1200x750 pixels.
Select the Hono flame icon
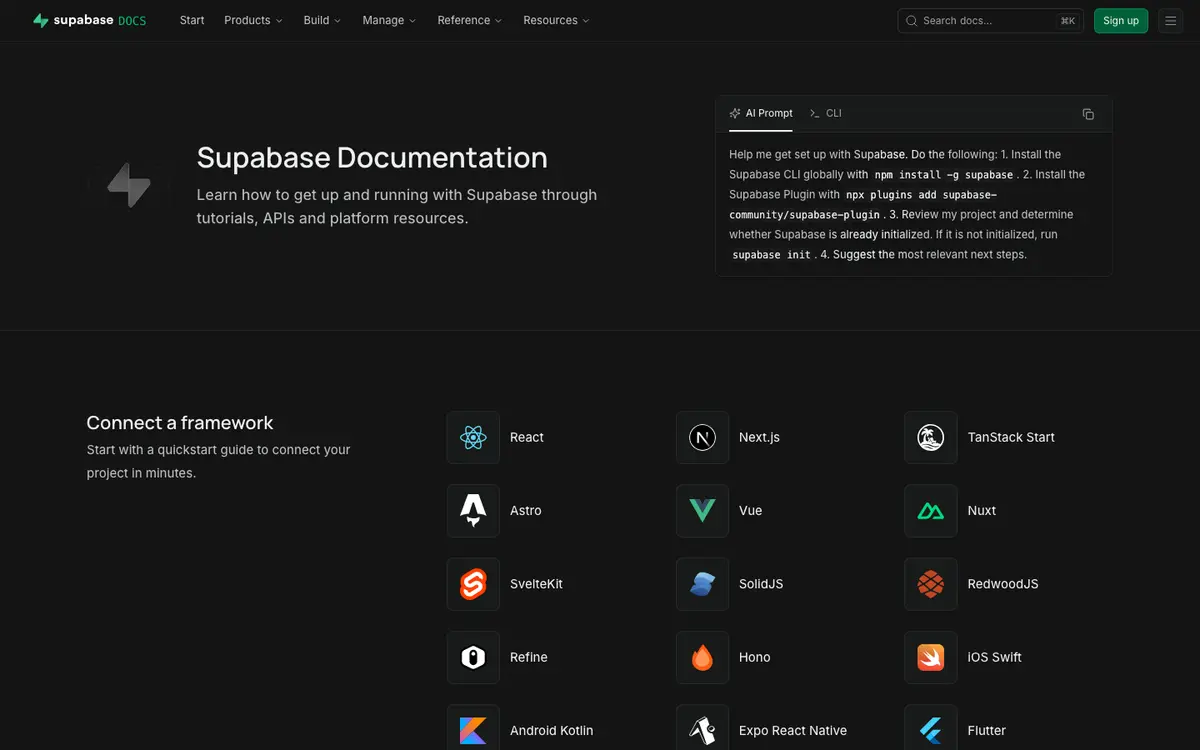click(702, 657)
